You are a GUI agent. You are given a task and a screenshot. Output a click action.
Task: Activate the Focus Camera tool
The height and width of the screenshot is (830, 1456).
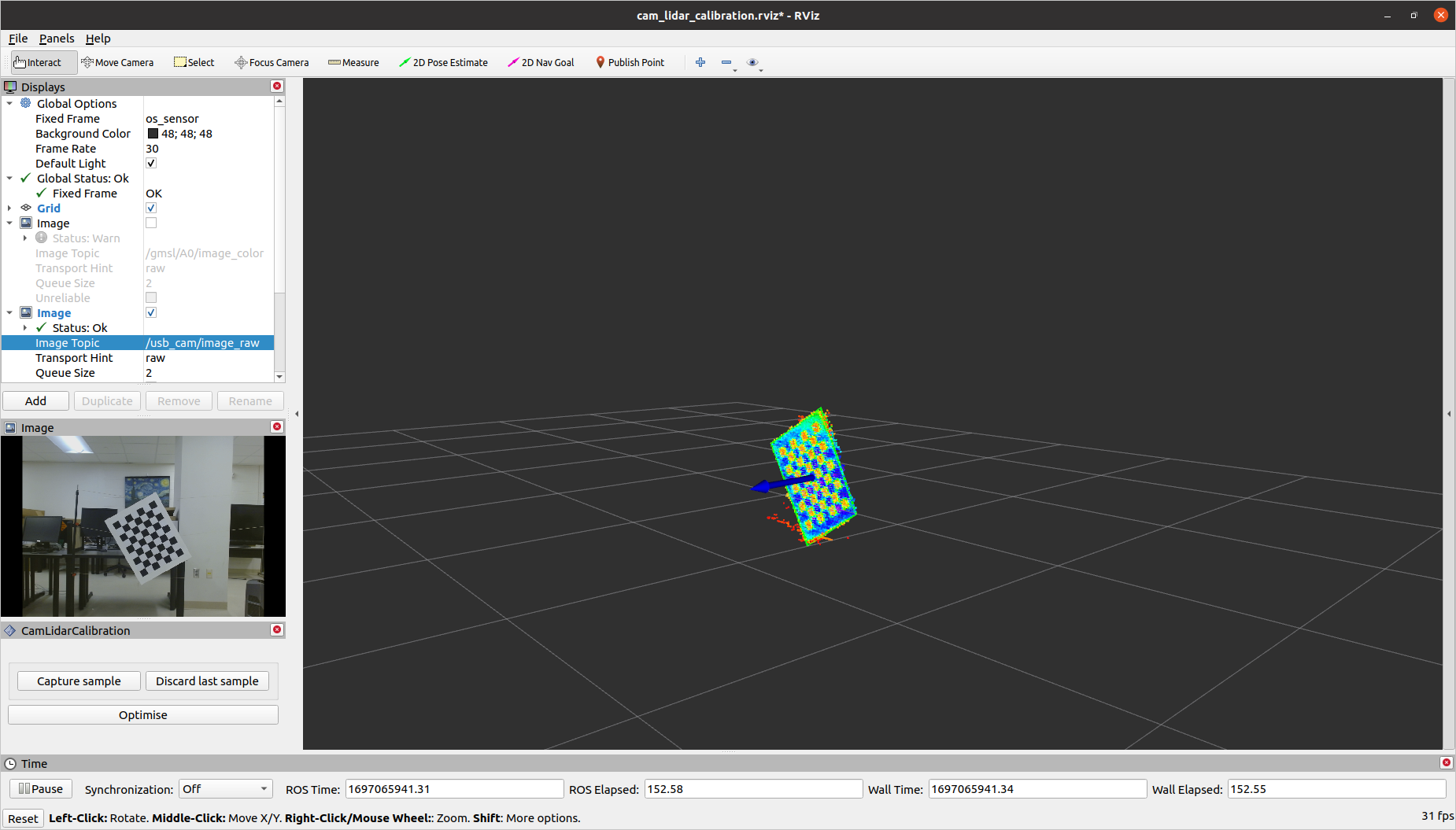[x=272, y=62]
